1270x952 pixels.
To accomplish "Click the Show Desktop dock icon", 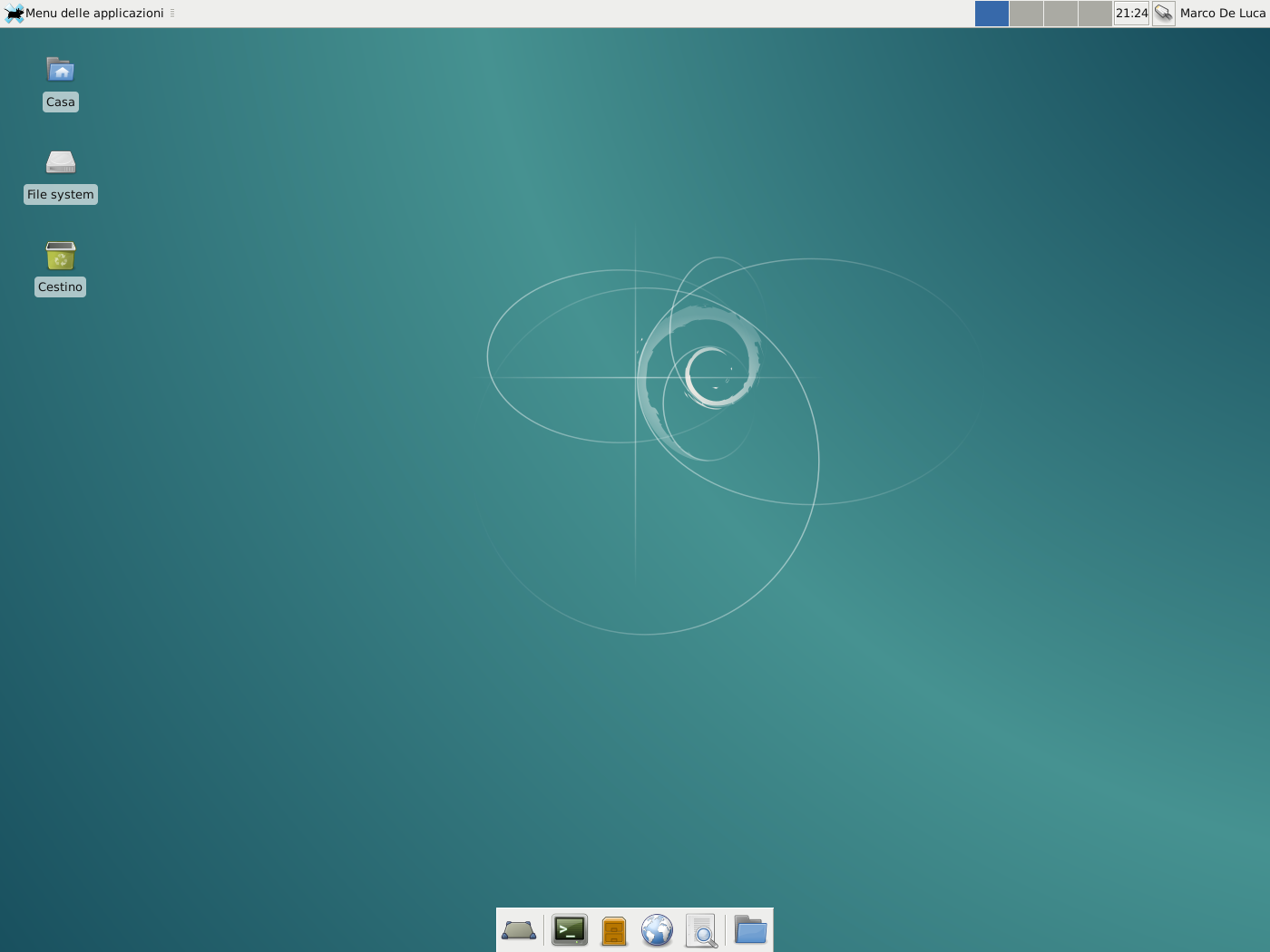I will click(519, 930).
